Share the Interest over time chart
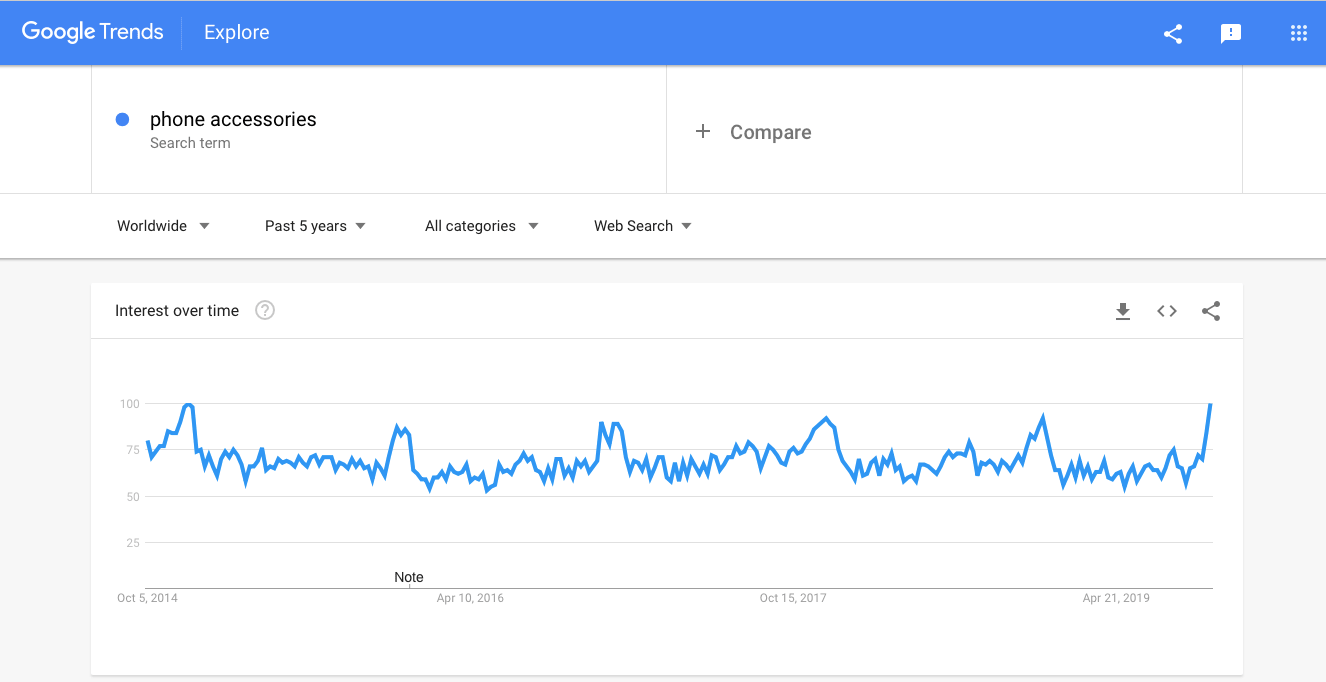Image resolution: width=1326 pixels, height=682 pixels. (x=1211, y=311)
